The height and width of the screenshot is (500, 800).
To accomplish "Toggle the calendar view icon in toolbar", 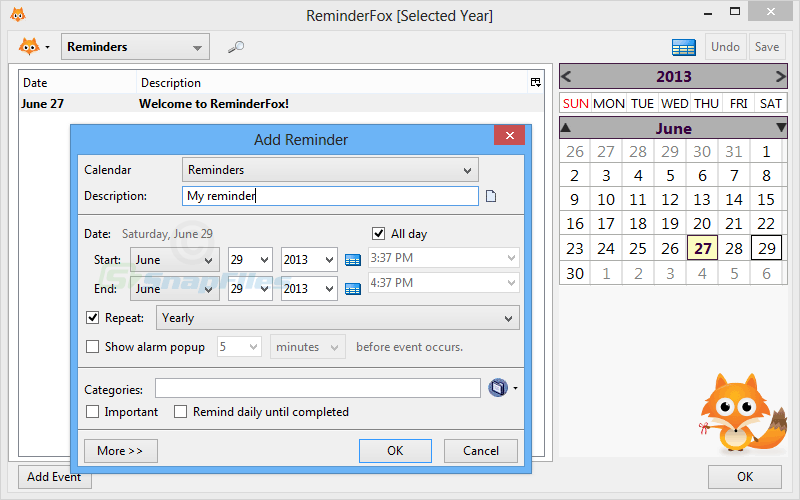I will click(x=683, y=47).
